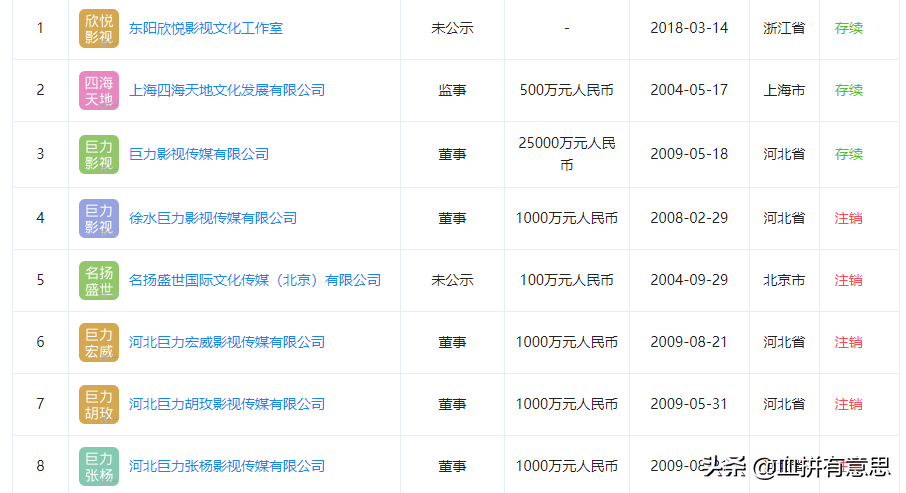
Task: Click 1000万元人民币 in 巨力宏威 row
Action: 566,342
